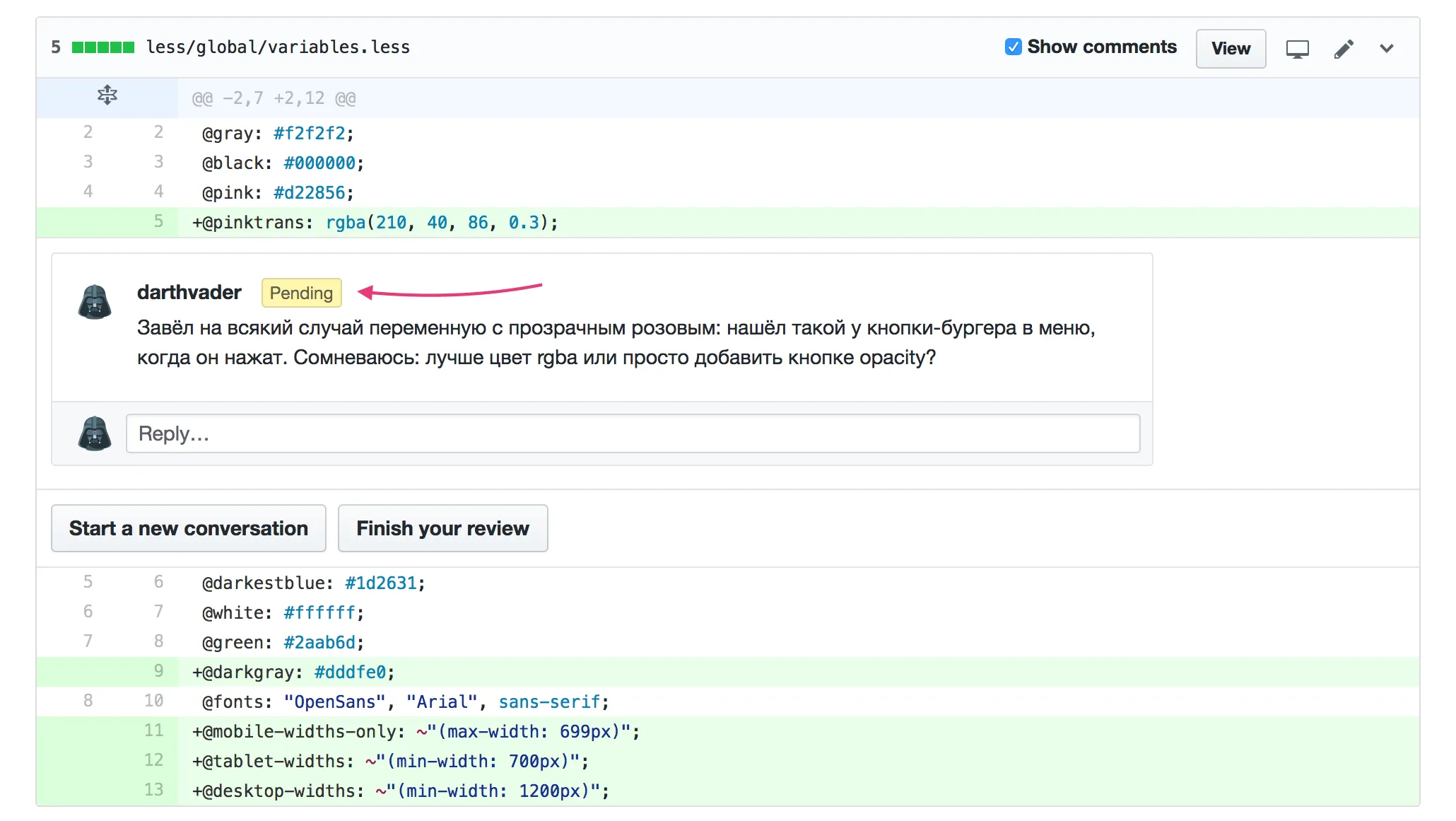Select added line number 5

tap(158, 221)
